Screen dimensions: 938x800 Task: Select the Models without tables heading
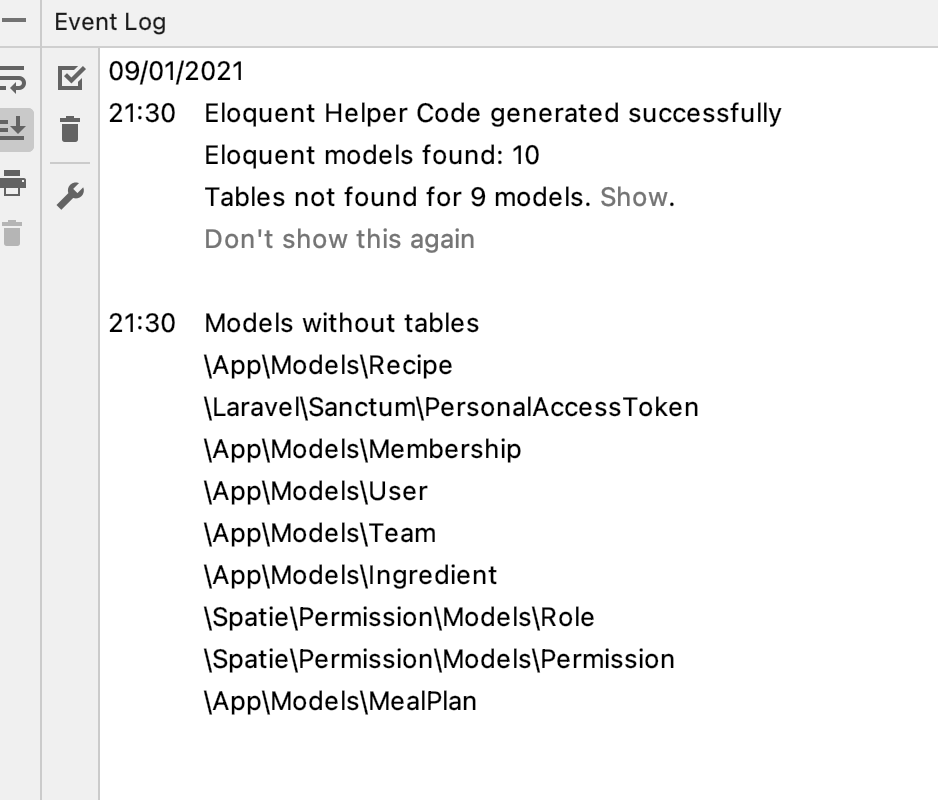coord(341,323)
